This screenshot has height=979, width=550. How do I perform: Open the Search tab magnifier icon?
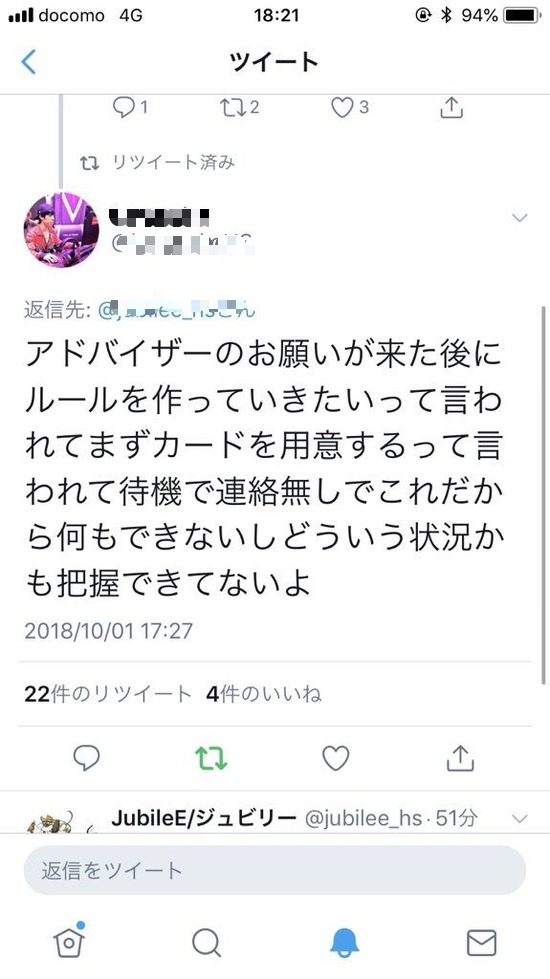[x=206, y=942]
